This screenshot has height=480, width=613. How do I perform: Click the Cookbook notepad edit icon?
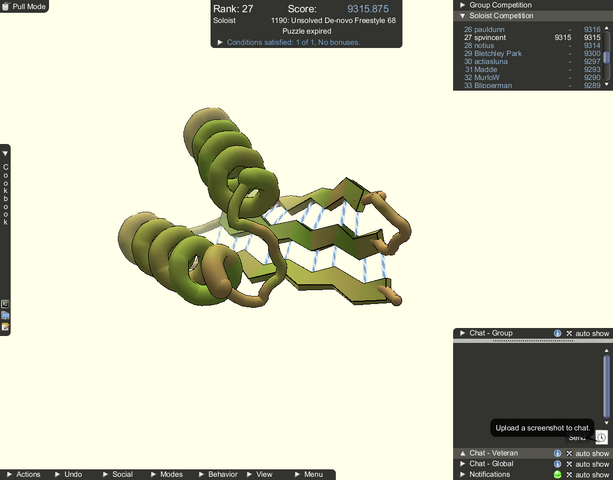[5, 326]
